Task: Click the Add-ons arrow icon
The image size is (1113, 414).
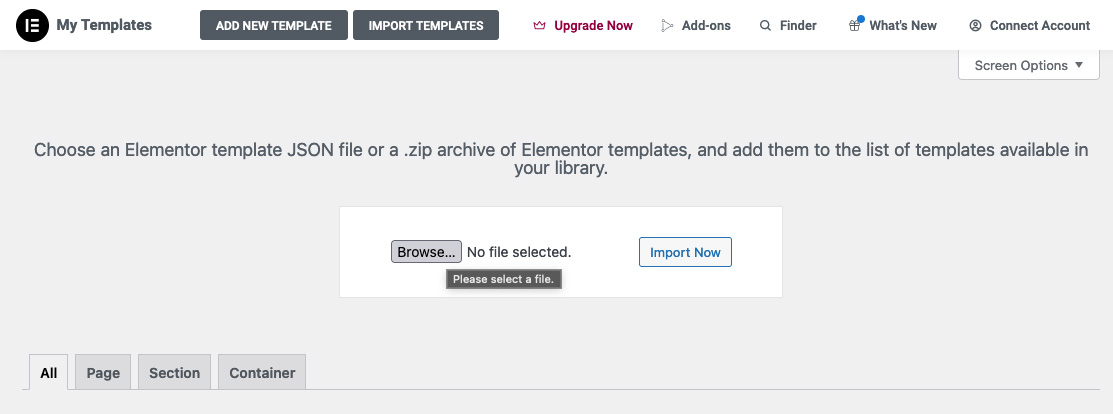Action: coord(667,26)
